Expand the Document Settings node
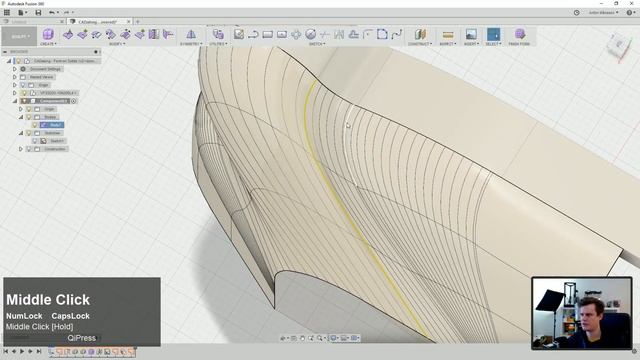This screenshot has height=360, width=640. click(15, 69)
